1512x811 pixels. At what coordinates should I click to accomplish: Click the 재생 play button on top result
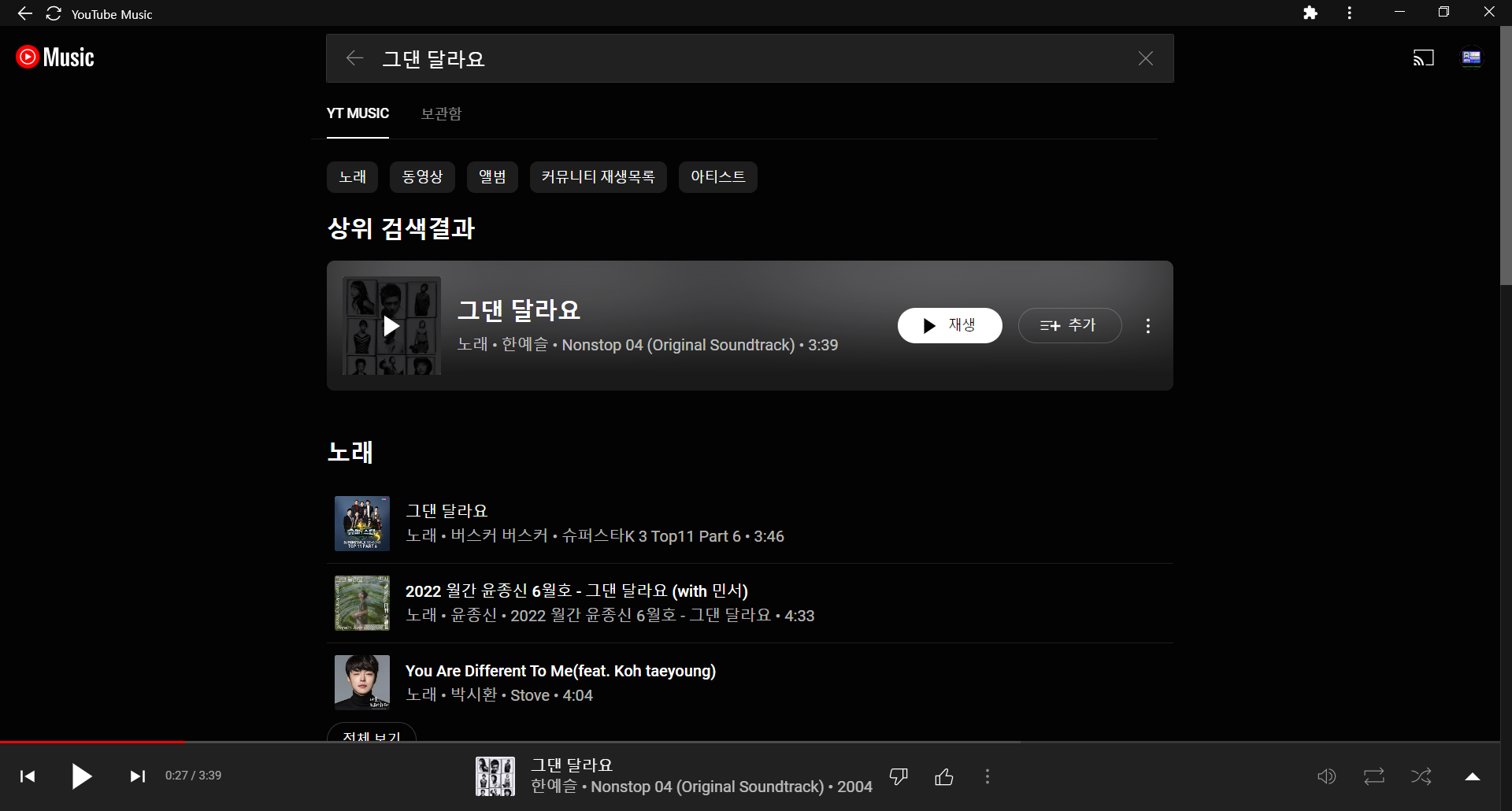pyautogui.click(x=950, y=325)
